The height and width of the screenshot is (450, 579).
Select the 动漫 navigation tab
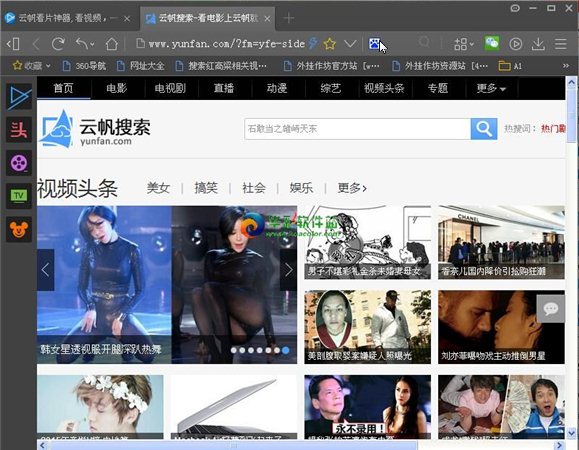[x=277, y=88]
